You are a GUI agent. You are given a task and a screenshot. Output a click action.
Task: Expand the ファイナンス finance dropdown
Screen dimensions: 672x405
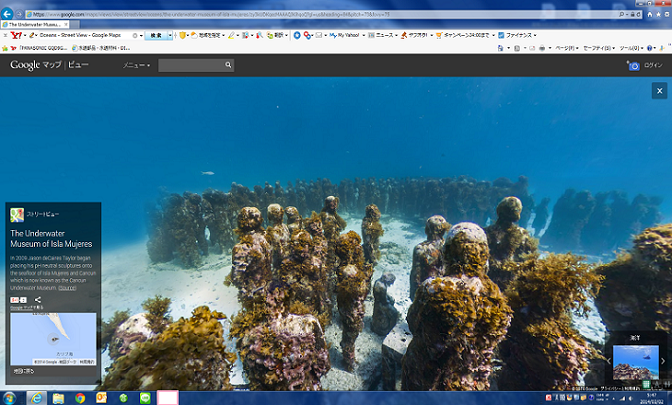coord(535,35)
